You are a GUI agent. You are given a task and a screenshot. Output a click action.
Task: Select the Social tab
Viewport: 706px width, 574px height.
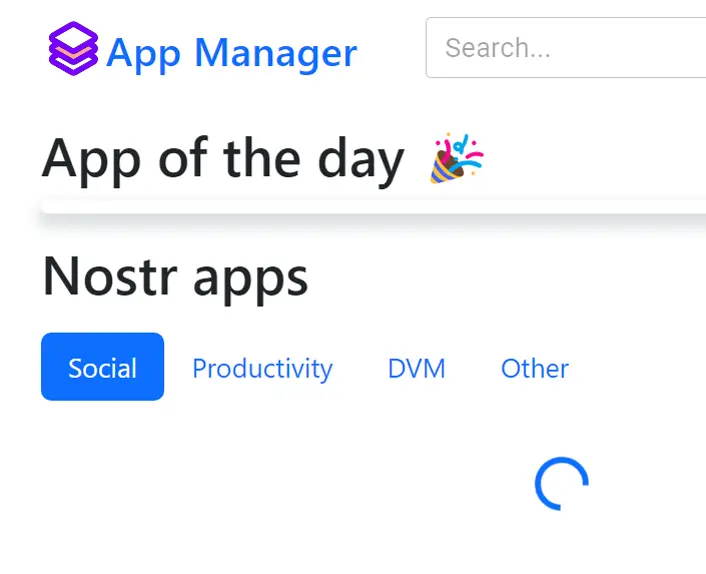(102, 367)
